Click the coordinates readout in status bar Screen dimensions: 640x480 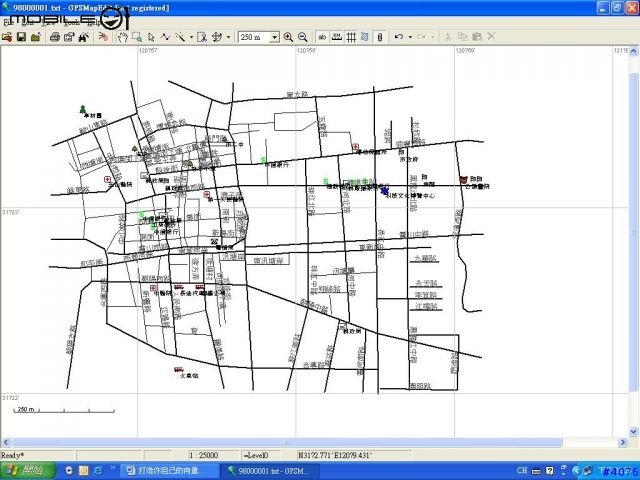click(354, 455)
